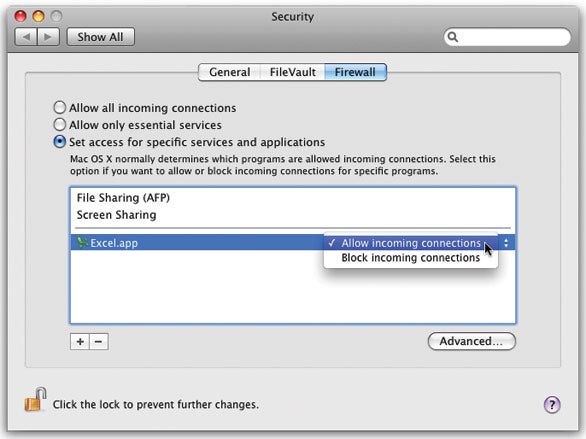Click inside the search field
Viewport: 586px width, 439px height.
coord(512,37)
